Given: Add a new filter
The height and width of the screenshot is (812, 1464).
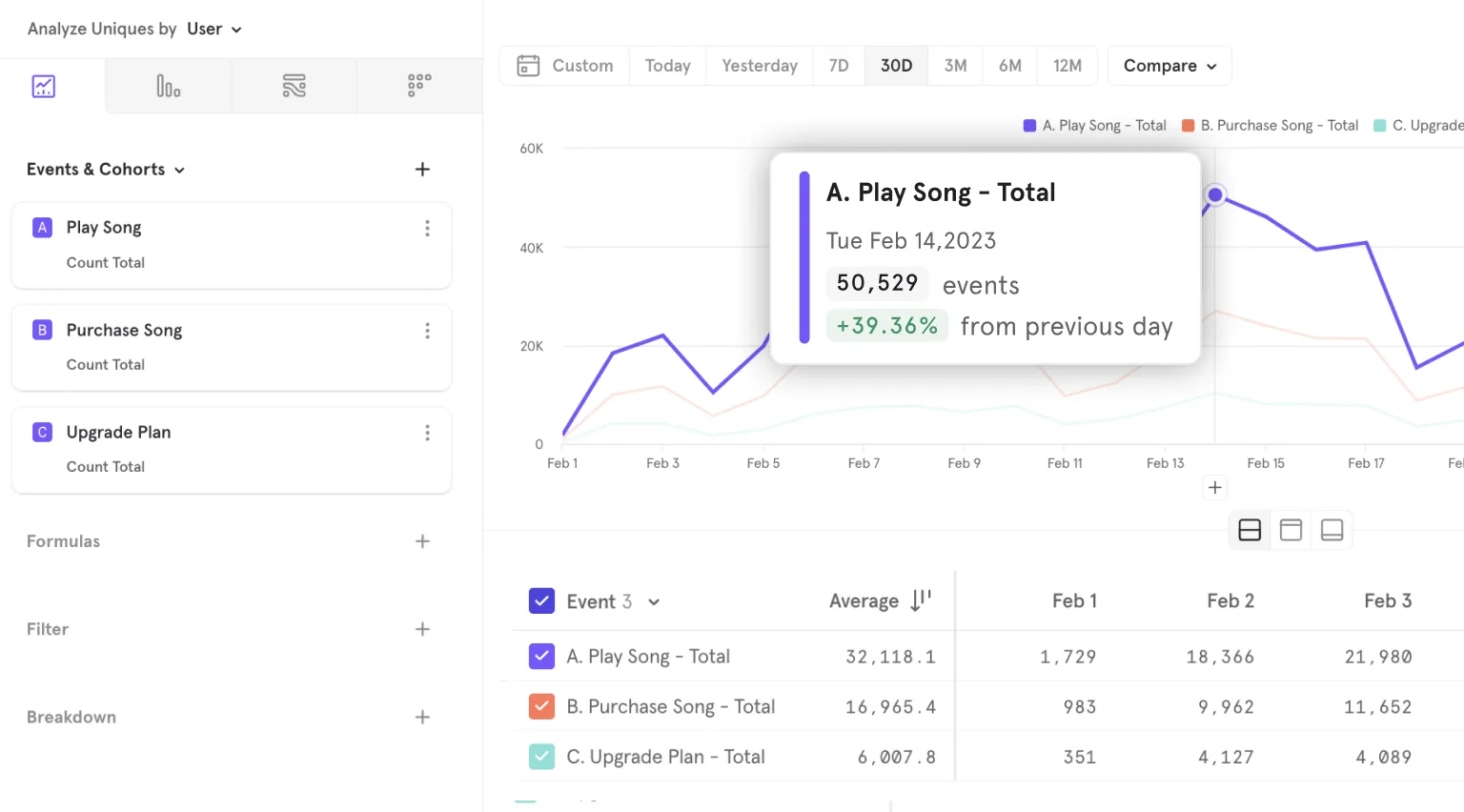Looking at the screenshot, I should pyautogui.click(x=423, y=629).
